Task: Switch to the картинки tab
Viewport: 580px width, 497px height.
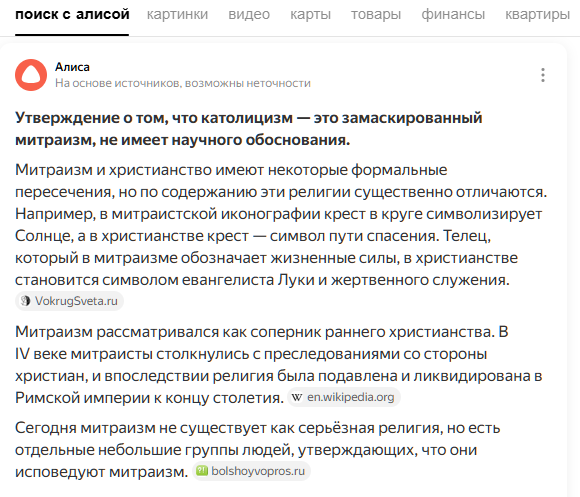Action: tap(177, 14)
